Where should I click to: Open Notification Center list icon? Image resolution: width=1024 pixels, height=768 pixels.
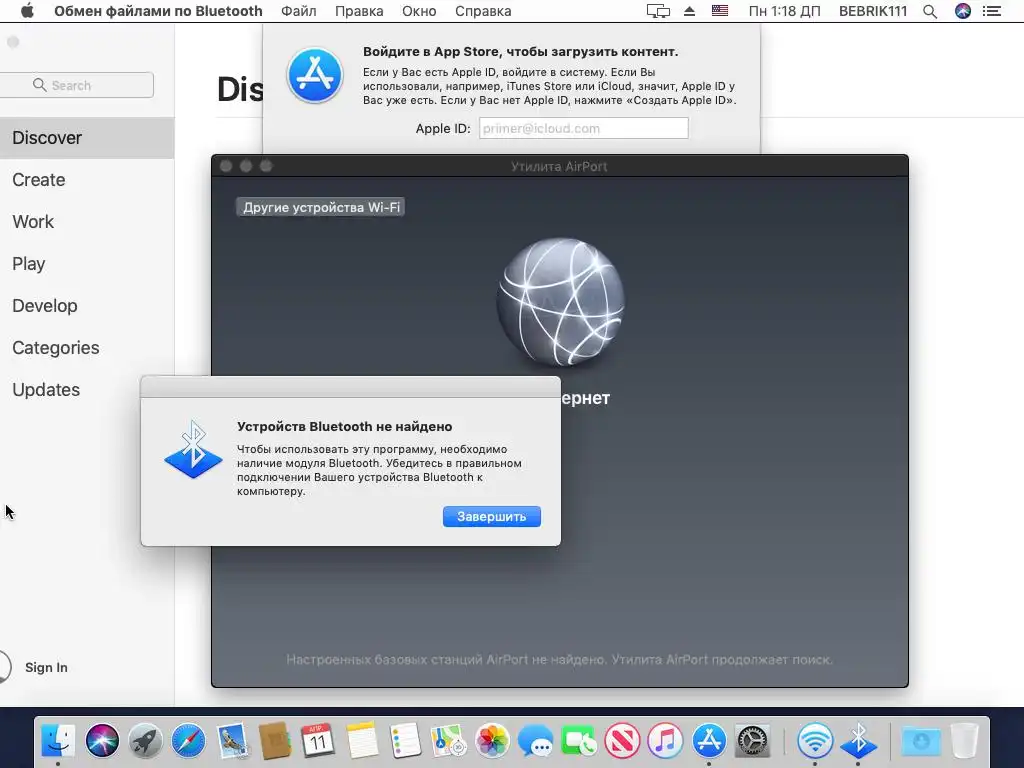[x=992, y=11]
